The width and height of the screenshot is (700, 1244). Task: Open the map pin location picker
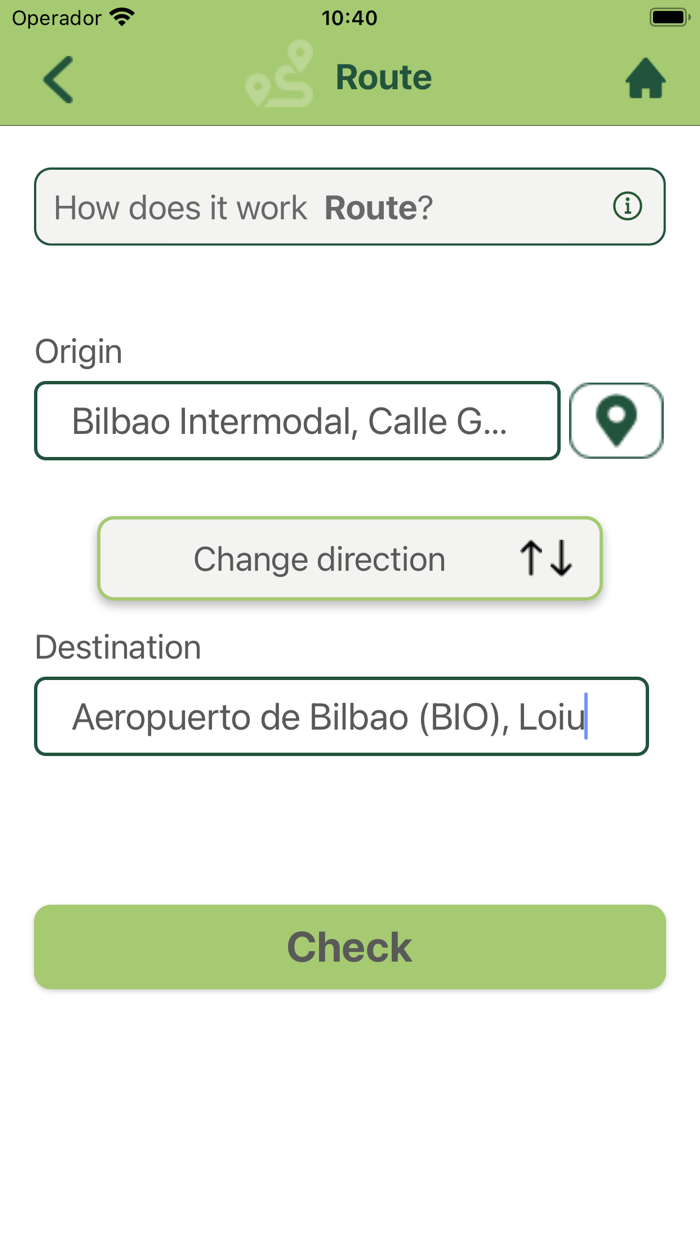click(616, 420)
